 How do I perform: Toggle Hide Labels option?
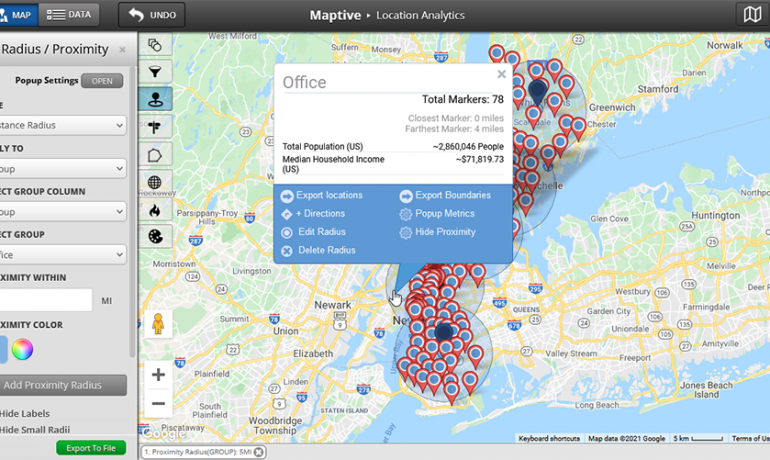pyautogui.click(x=25, y=413)
